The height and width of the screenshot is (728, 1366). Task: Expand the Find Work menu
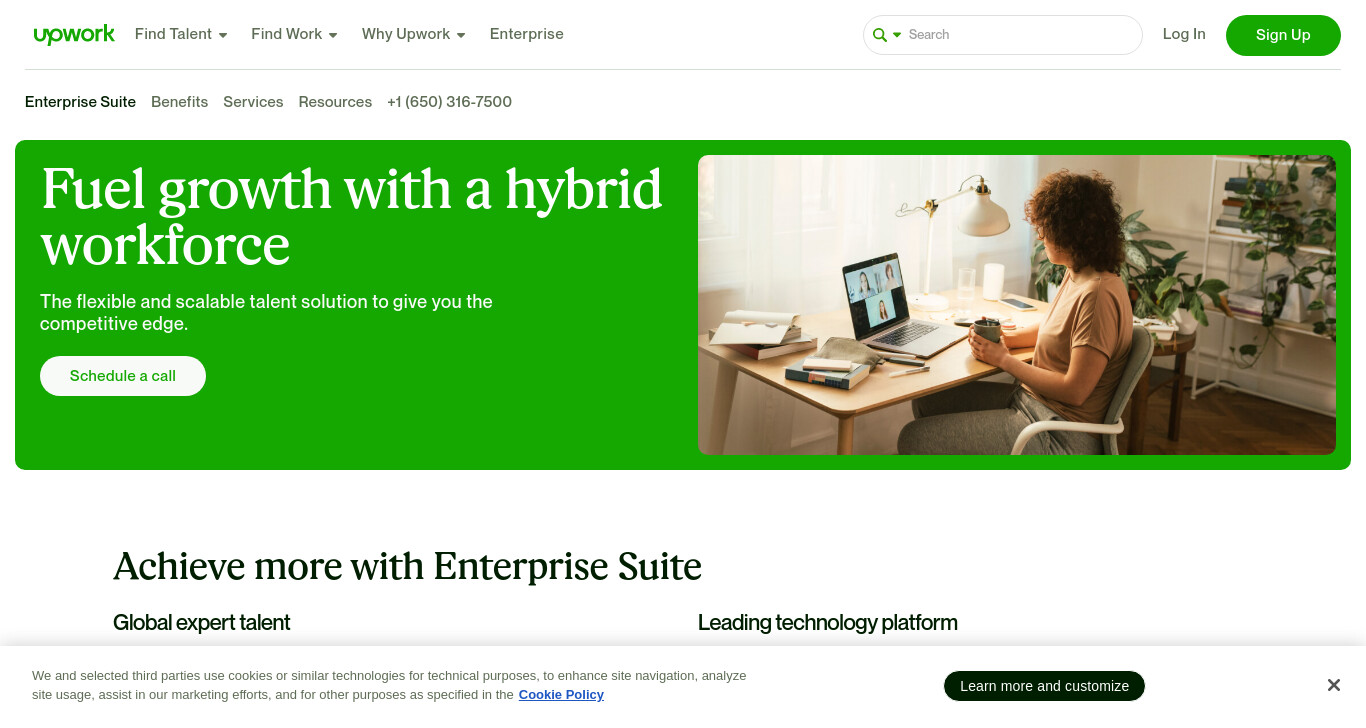(x=294, y=34)
